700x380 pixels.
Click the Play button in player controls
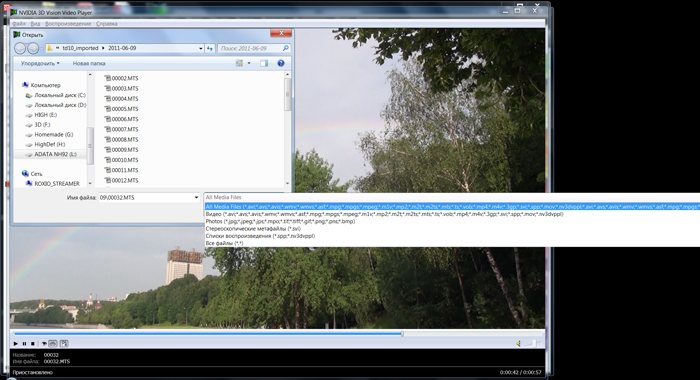pos(16,343)
